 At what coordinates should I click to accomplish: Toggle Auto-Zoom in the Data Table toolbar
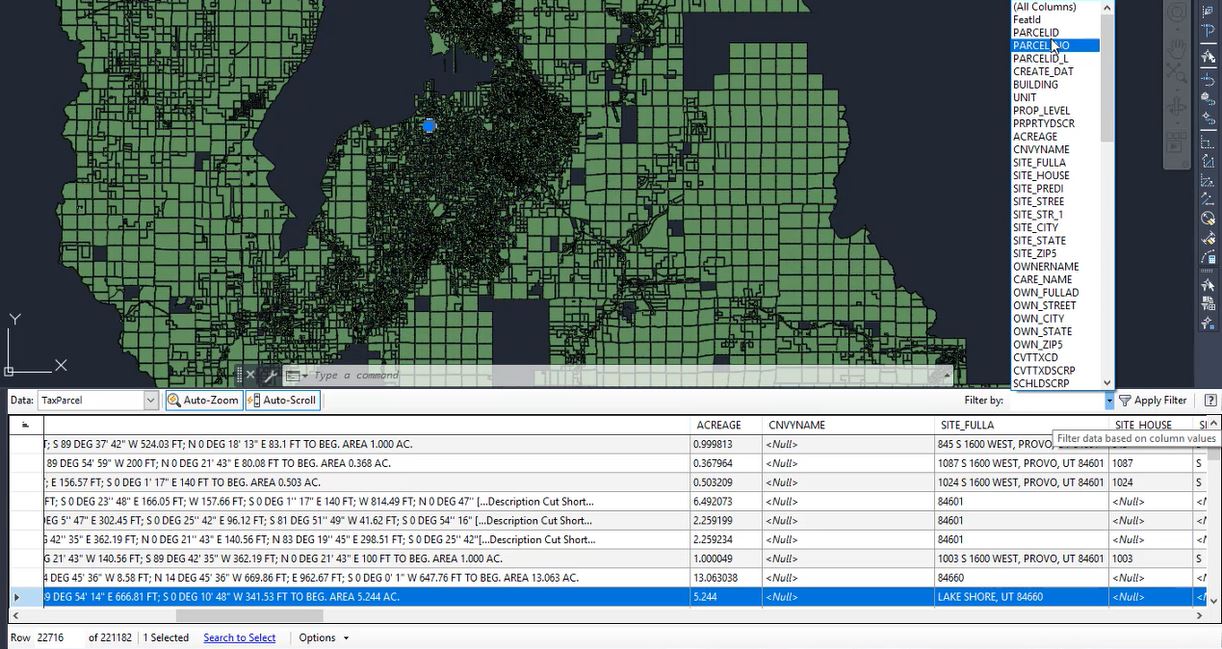[x=203, y=399]
